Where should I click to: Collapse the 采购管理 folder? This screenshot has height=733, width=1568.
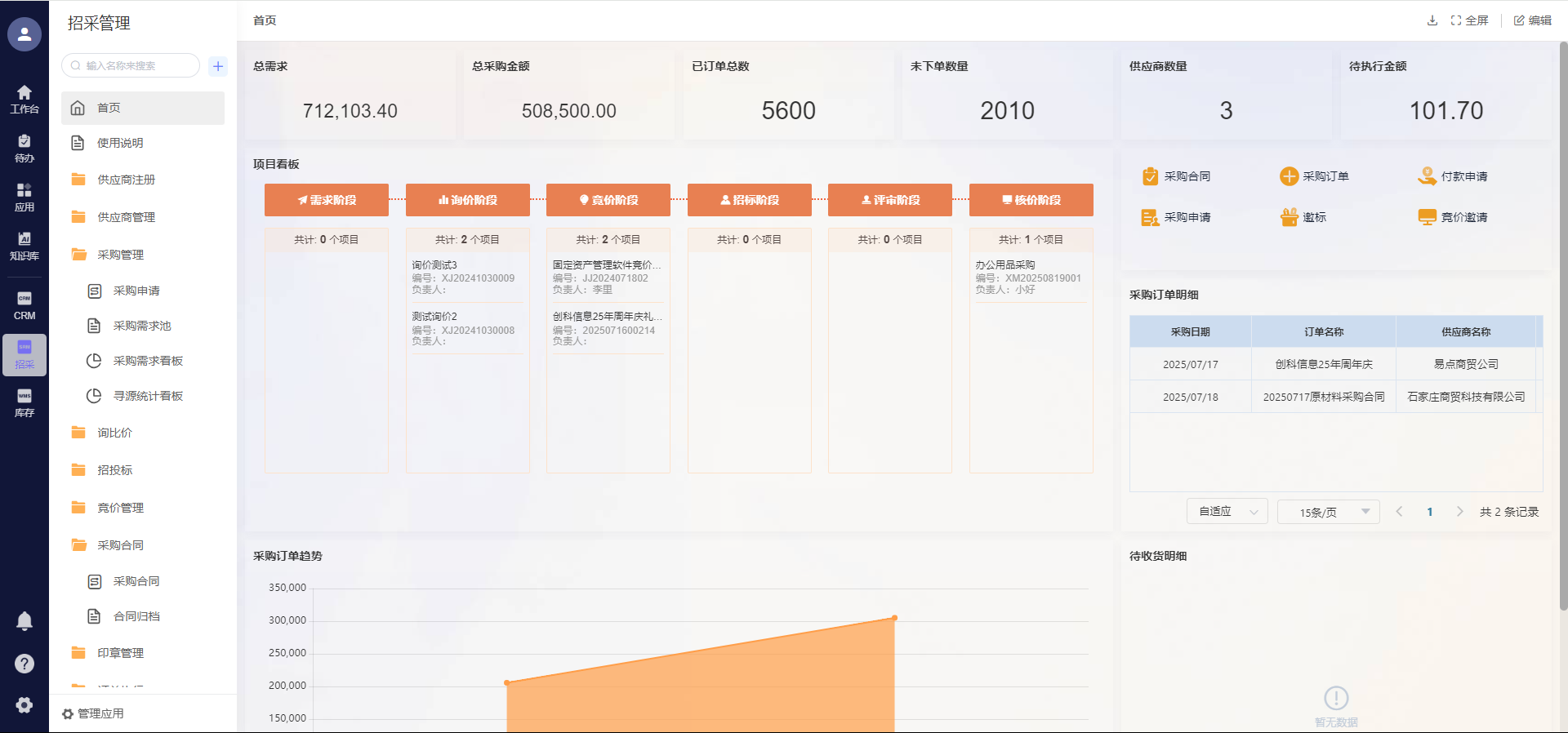tap(120, 255)
